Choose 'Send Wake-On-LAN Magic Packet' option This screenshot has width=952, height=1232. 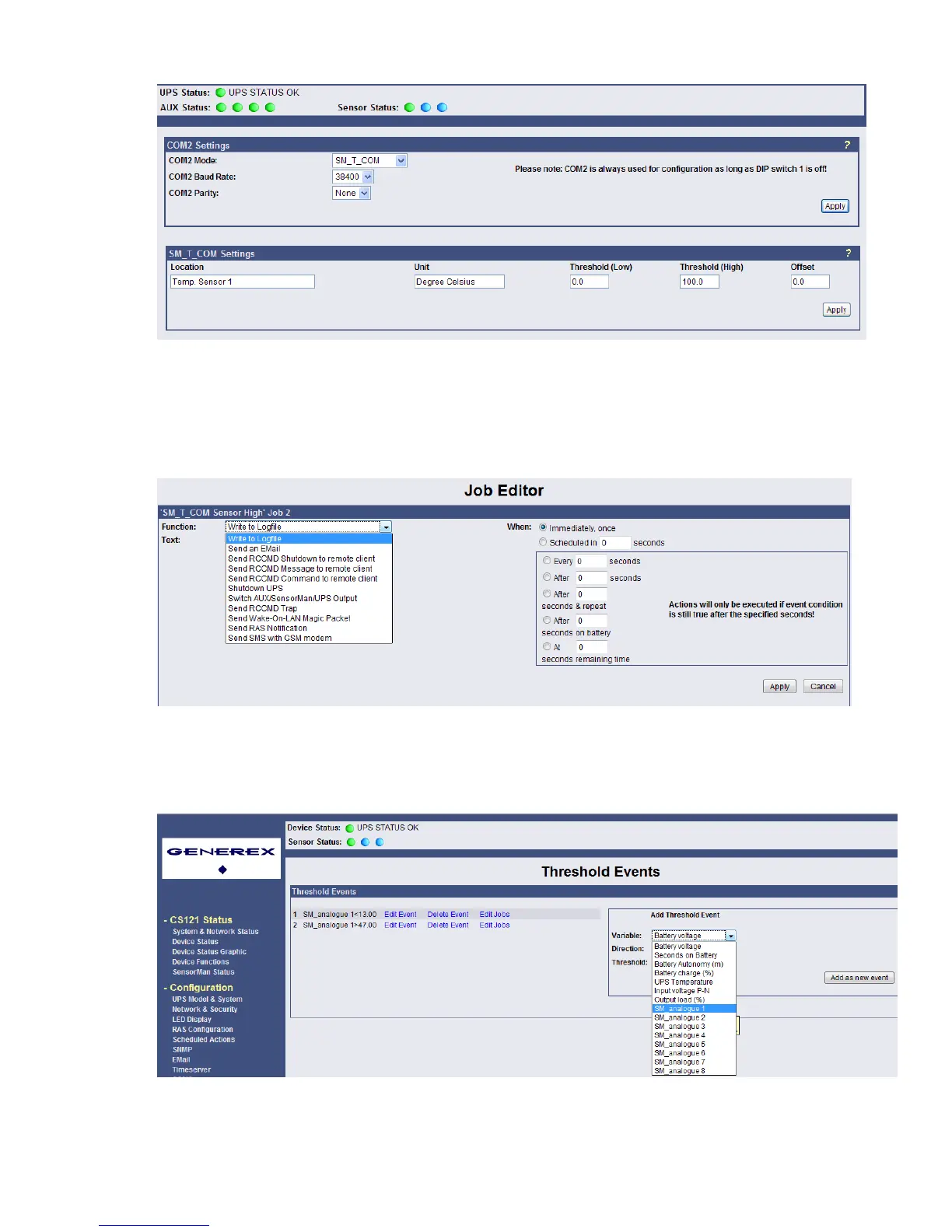coord(289,618)
